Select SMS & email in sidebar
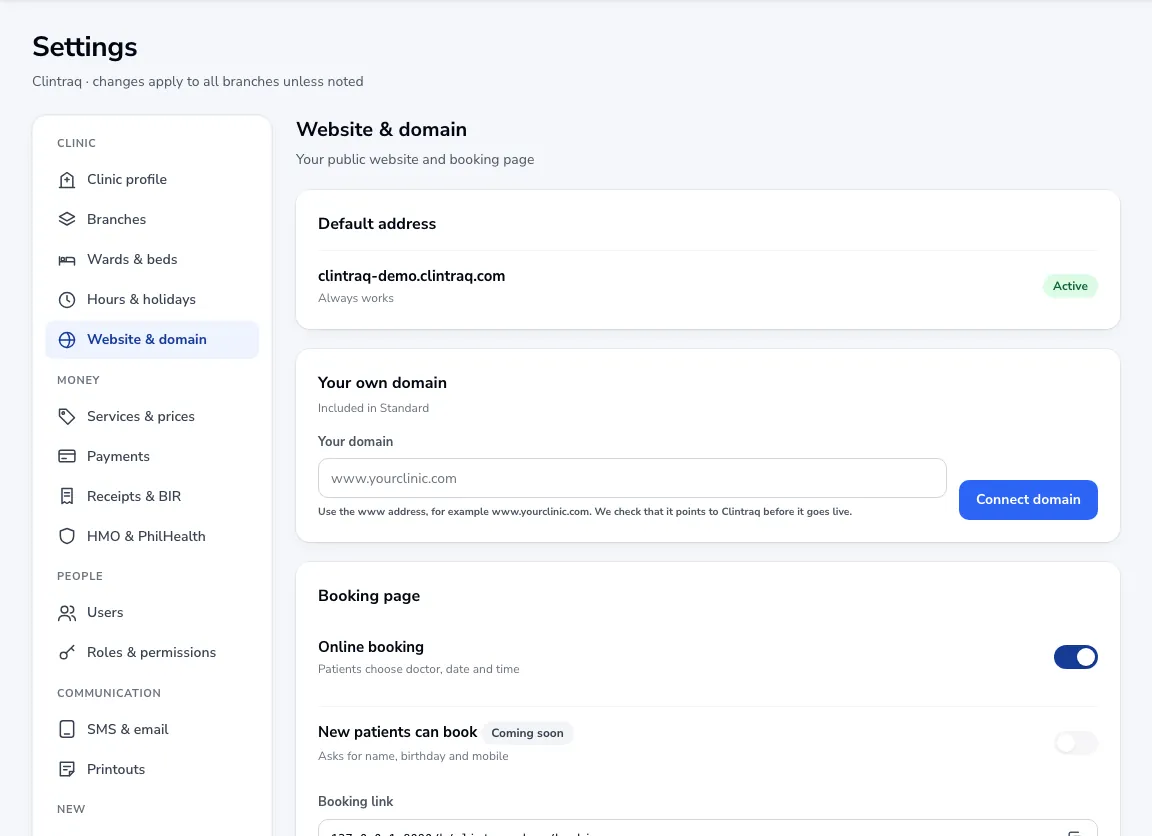 point(152,729)
